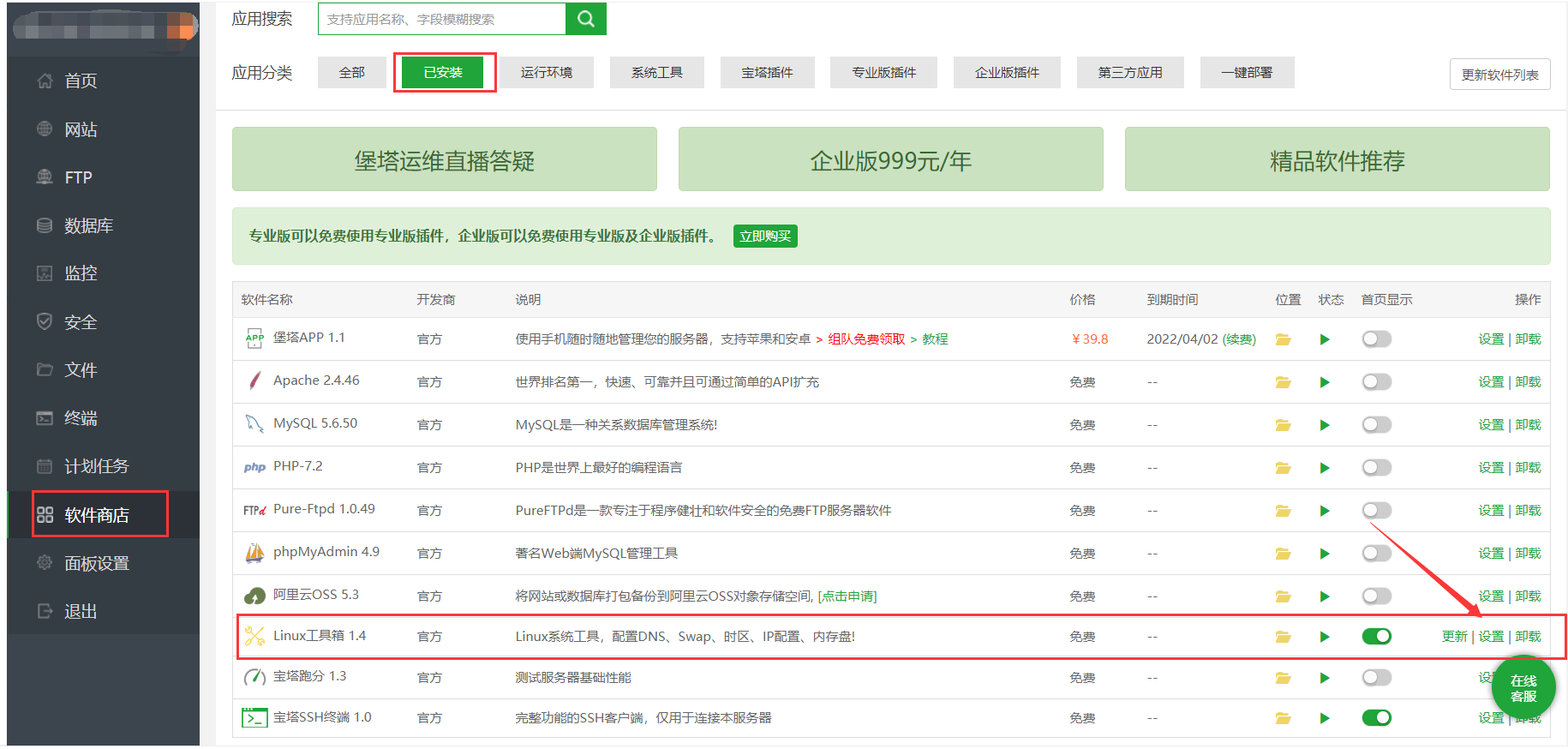Select the 运行环境 category tab

pos(547,73)
